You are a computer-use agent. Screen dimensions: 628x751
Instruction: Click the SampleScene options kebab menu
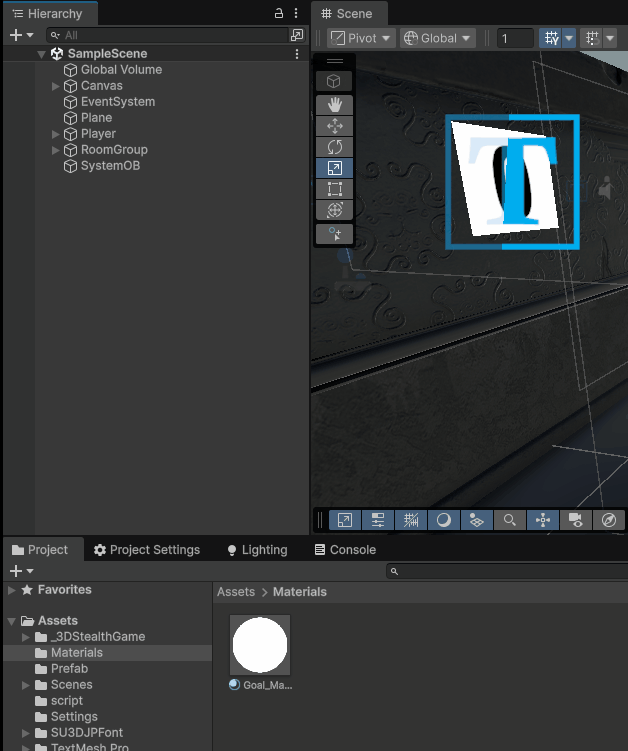pyautogui.click(x=297, y=54)
